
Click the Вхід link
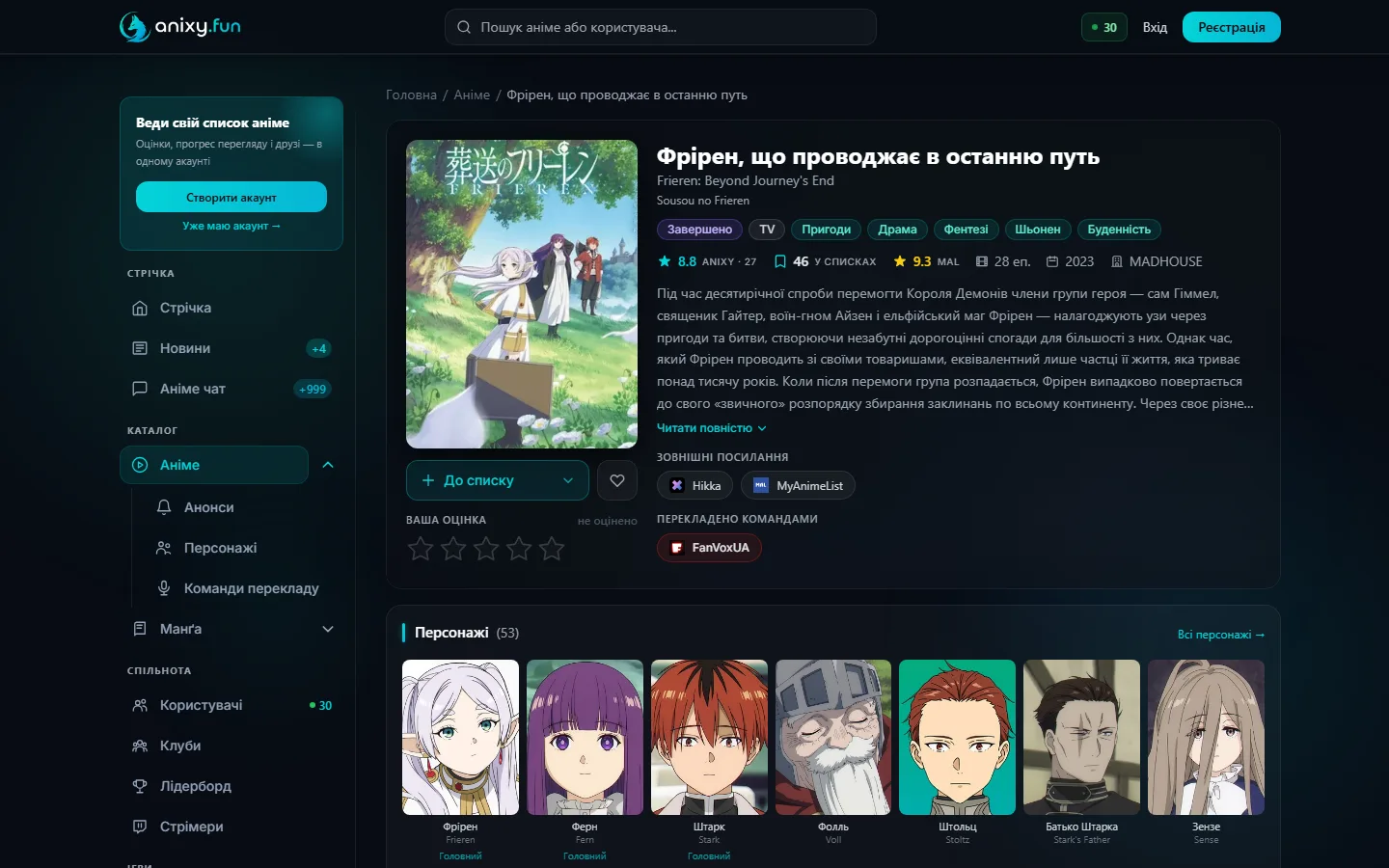point(1155,27)
